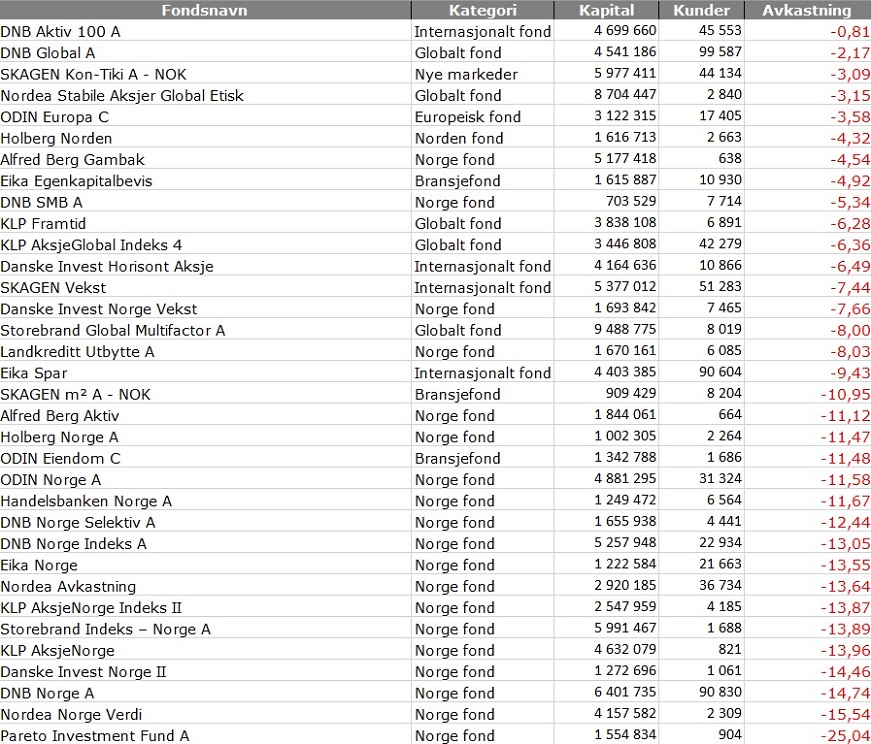The width and height of the screenshot is (871, 744).
Task: Select capital value 4 699 660
Action: click(x=625, y=30)
